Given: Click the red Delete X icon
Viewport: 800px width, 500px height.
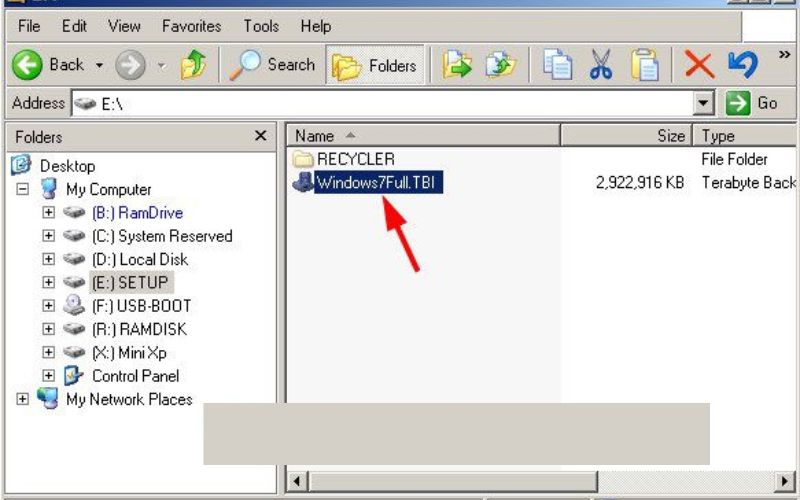Looking at the screenshot, I should (x=699, y=65).
